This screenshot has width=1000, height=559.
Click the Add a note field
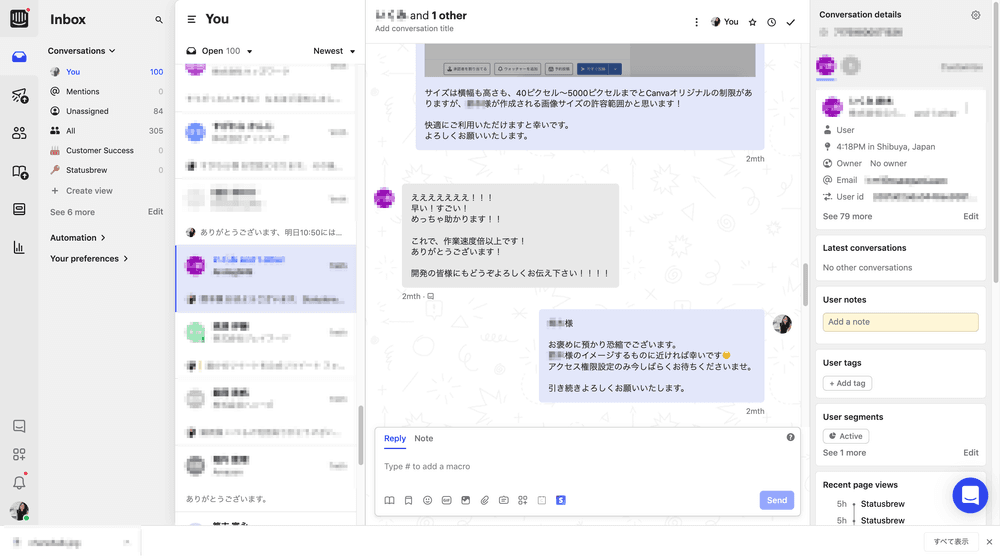tap(900, 322)
